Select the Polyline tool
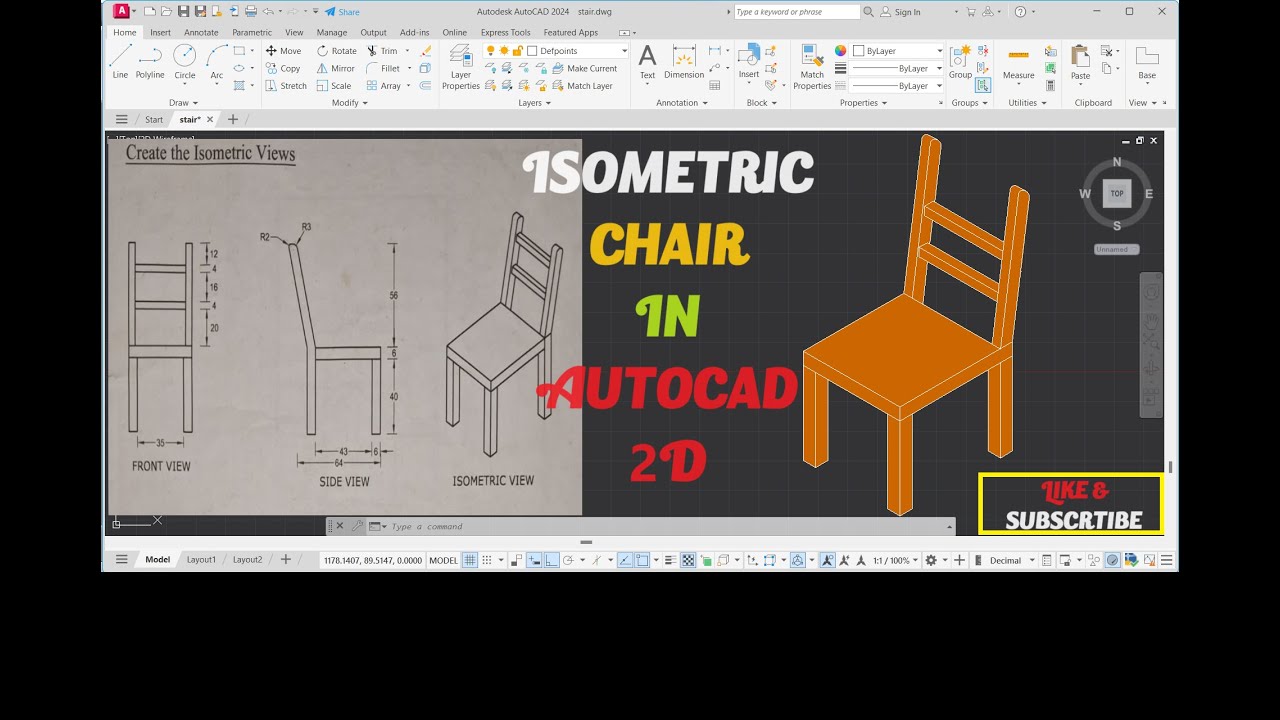The image size is (1280, 720). [x=150, y=61]
